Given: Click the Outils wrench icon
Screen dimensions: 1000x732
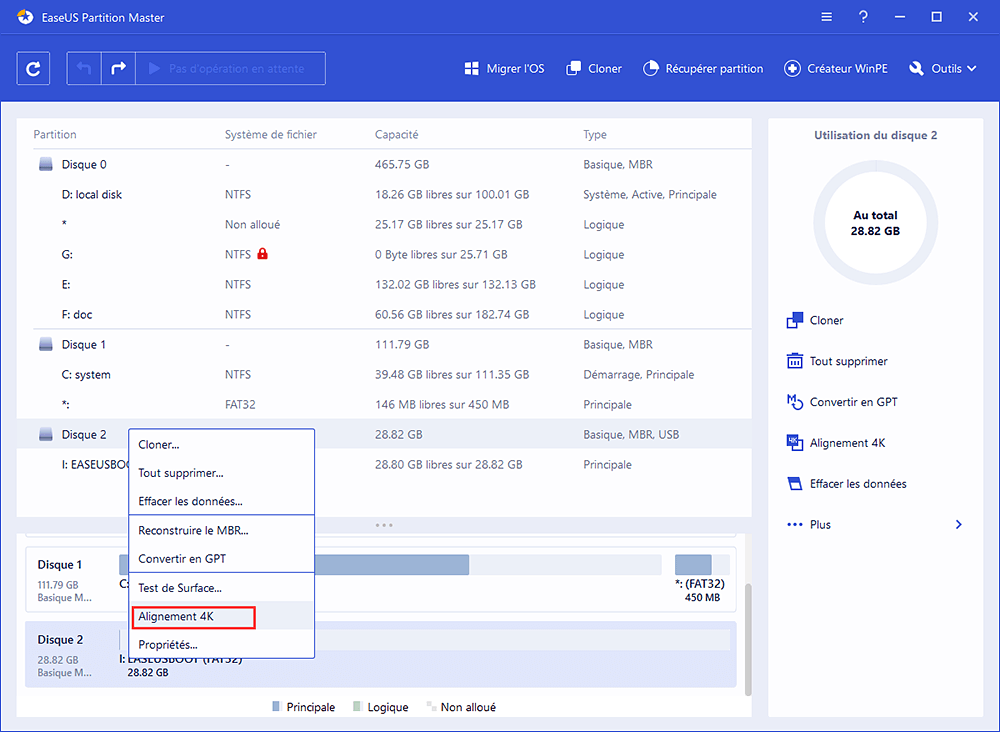Looking at the screenshot, I should (x=916, y=69).
